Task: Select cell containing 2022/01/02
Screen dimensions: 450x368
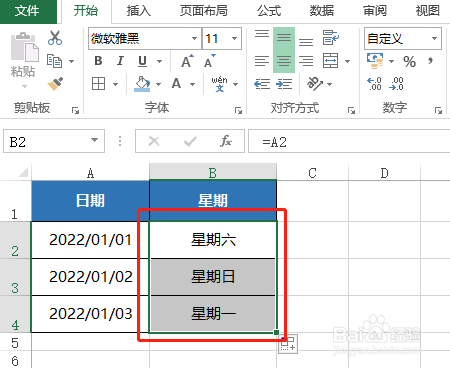Action: click(90, 277)
